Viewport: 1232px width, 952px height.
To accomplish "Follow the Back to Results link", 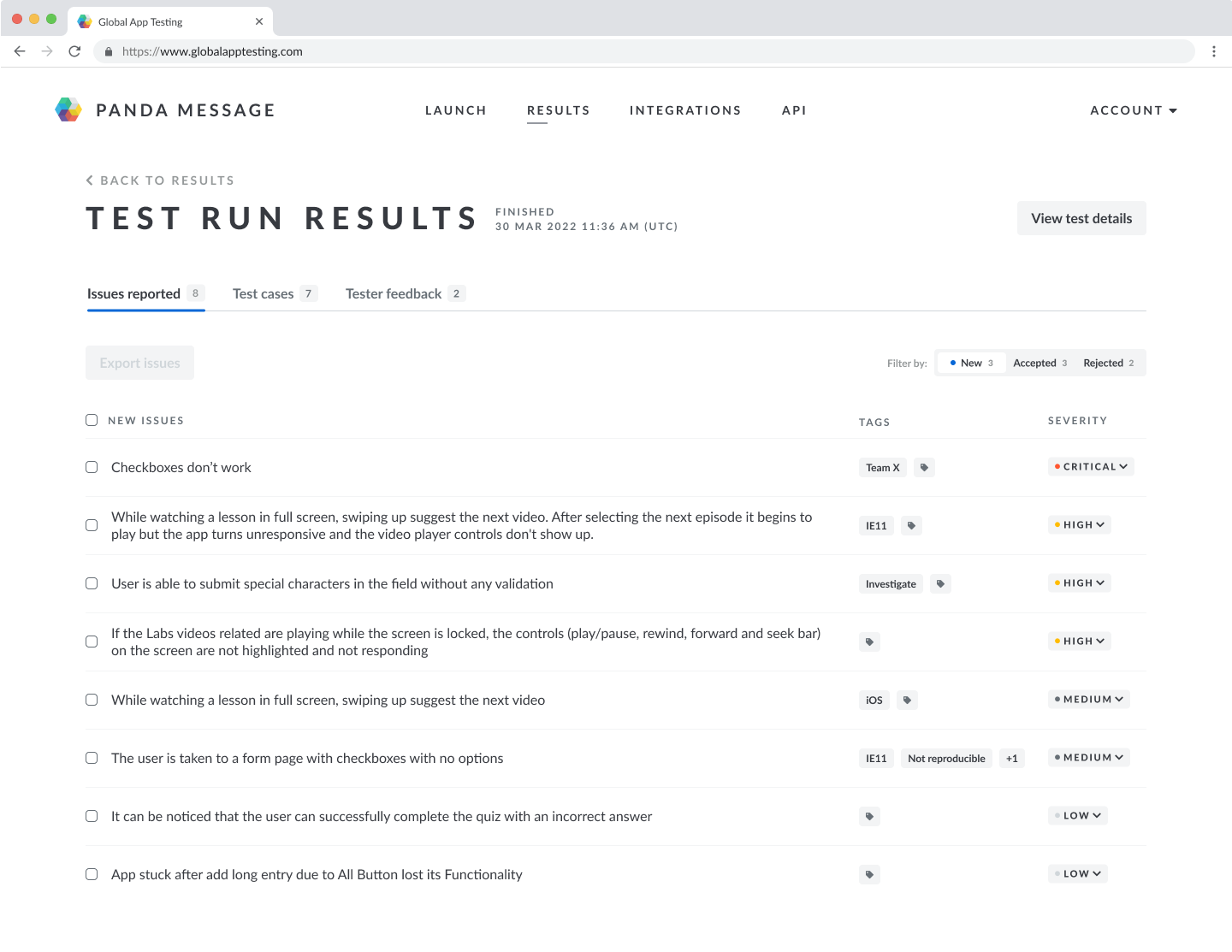I will [x=160, y=180].
